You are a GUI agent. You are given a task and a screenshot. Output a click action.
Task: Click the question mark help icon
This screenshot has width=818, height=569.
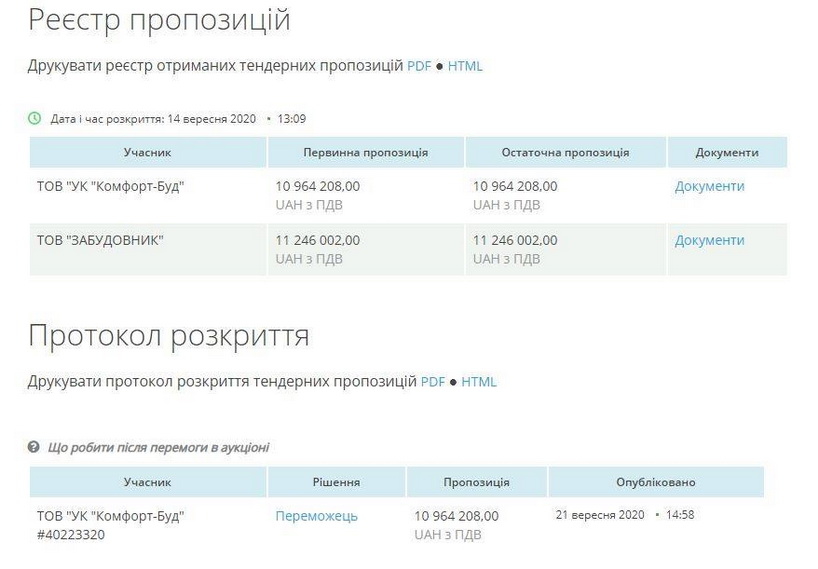click(x=34, y=448)
